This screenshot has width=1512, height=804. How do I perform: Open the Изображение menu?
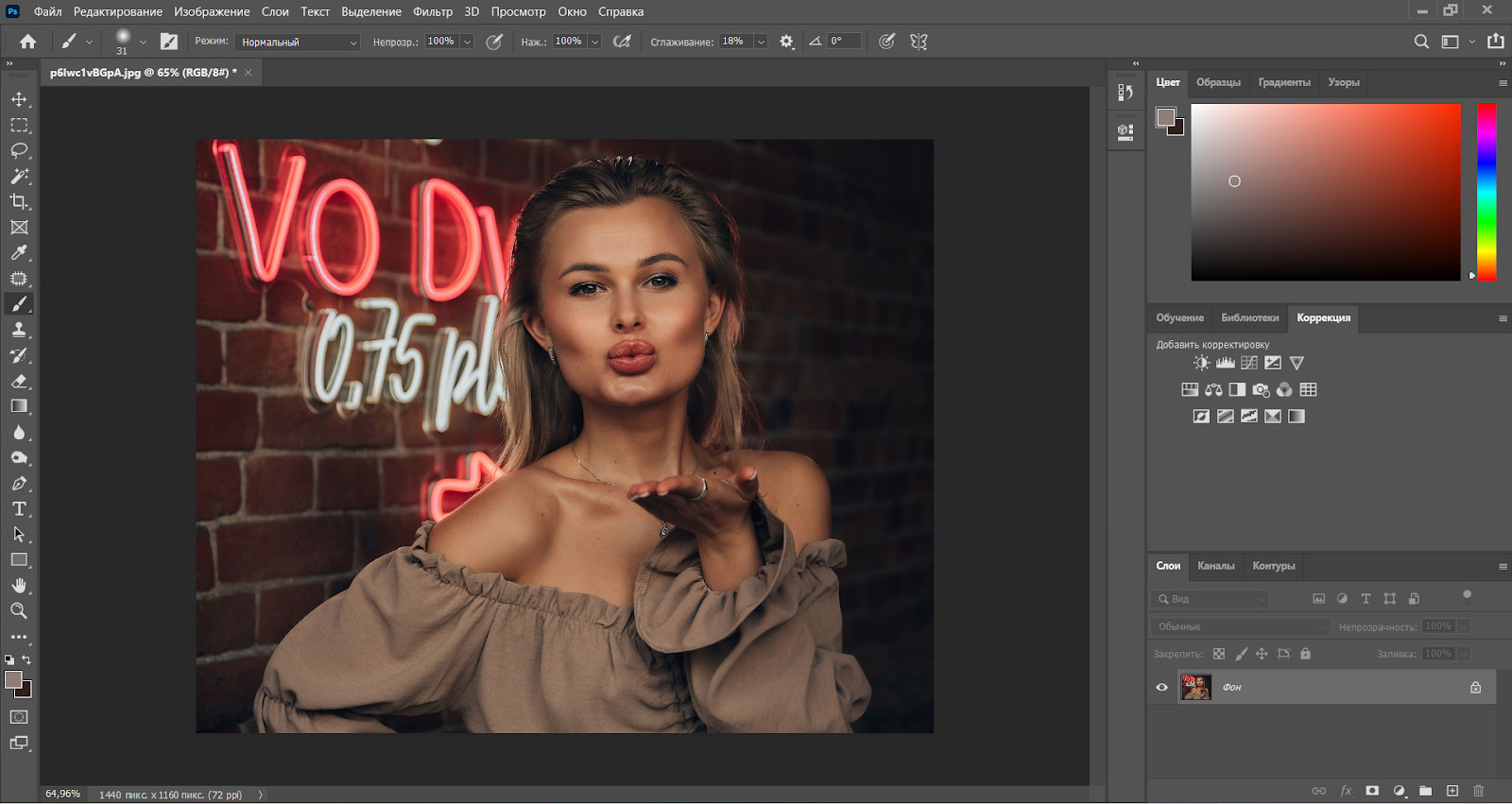coord(212,11)
